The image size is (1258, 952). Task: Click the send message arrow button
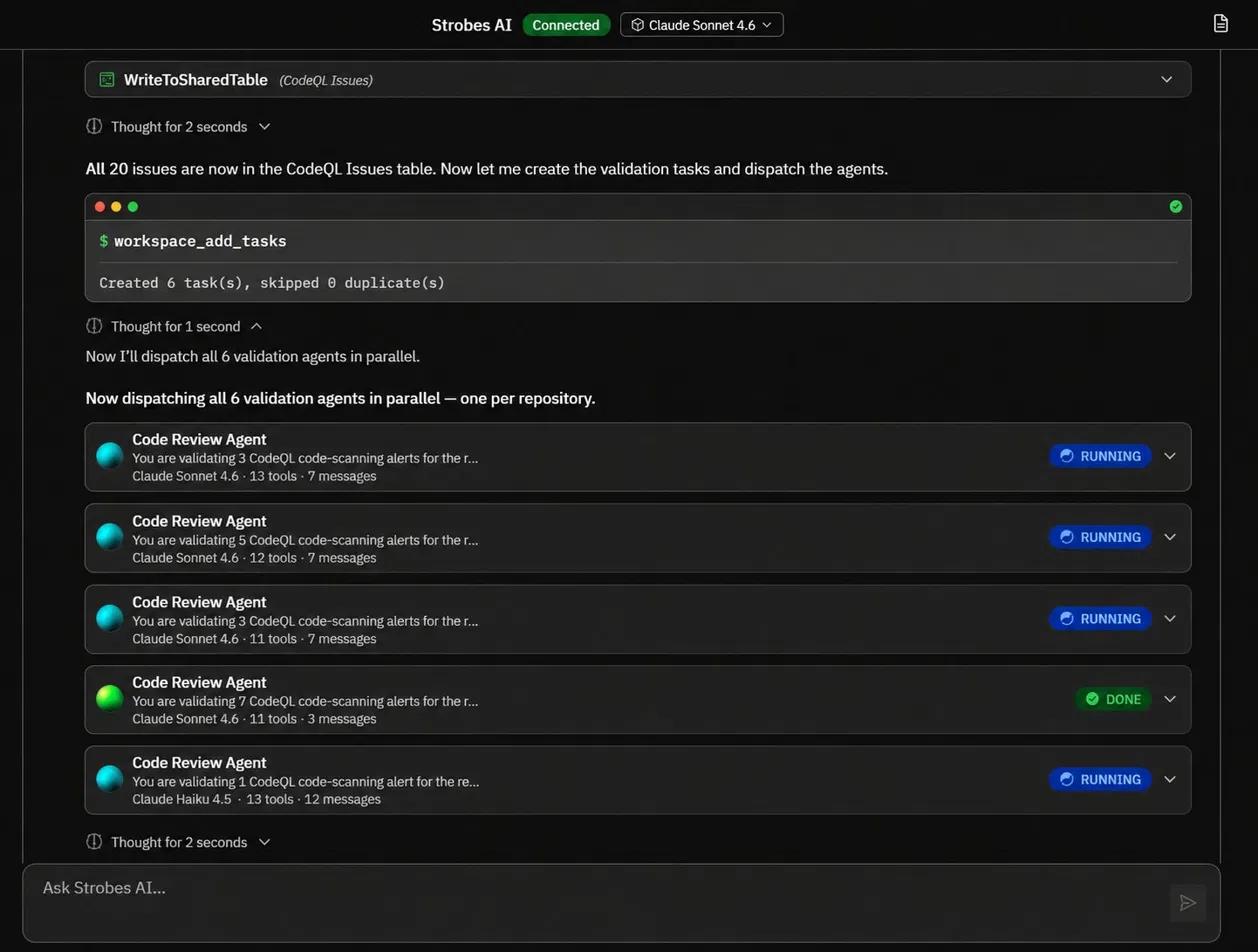1187,903
